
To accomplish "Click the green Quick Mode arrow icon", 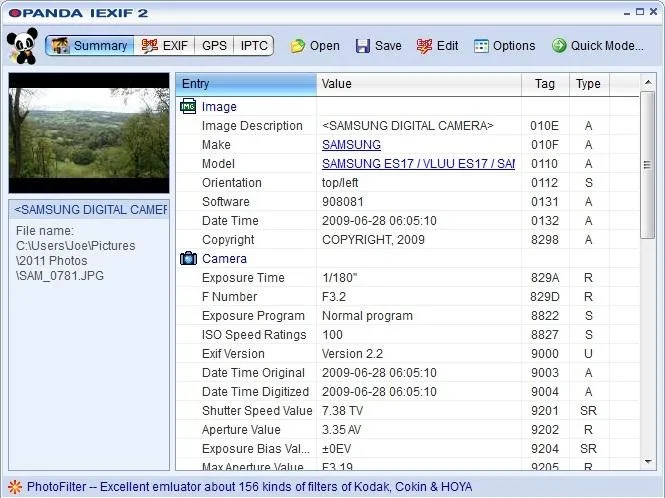I will pyautogui.click(x=559, y=45).
